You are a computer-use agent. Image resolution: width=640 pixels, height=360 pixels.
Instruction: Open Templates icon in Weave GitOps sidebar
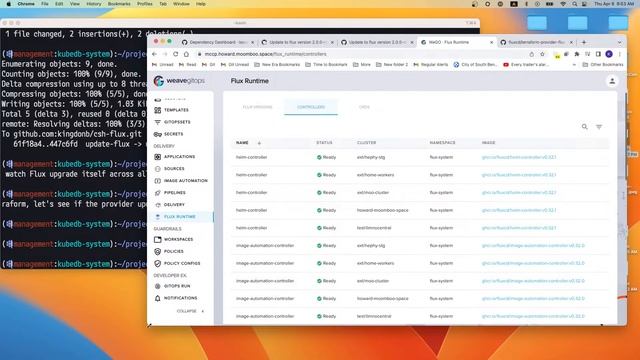tap(158, 110)
